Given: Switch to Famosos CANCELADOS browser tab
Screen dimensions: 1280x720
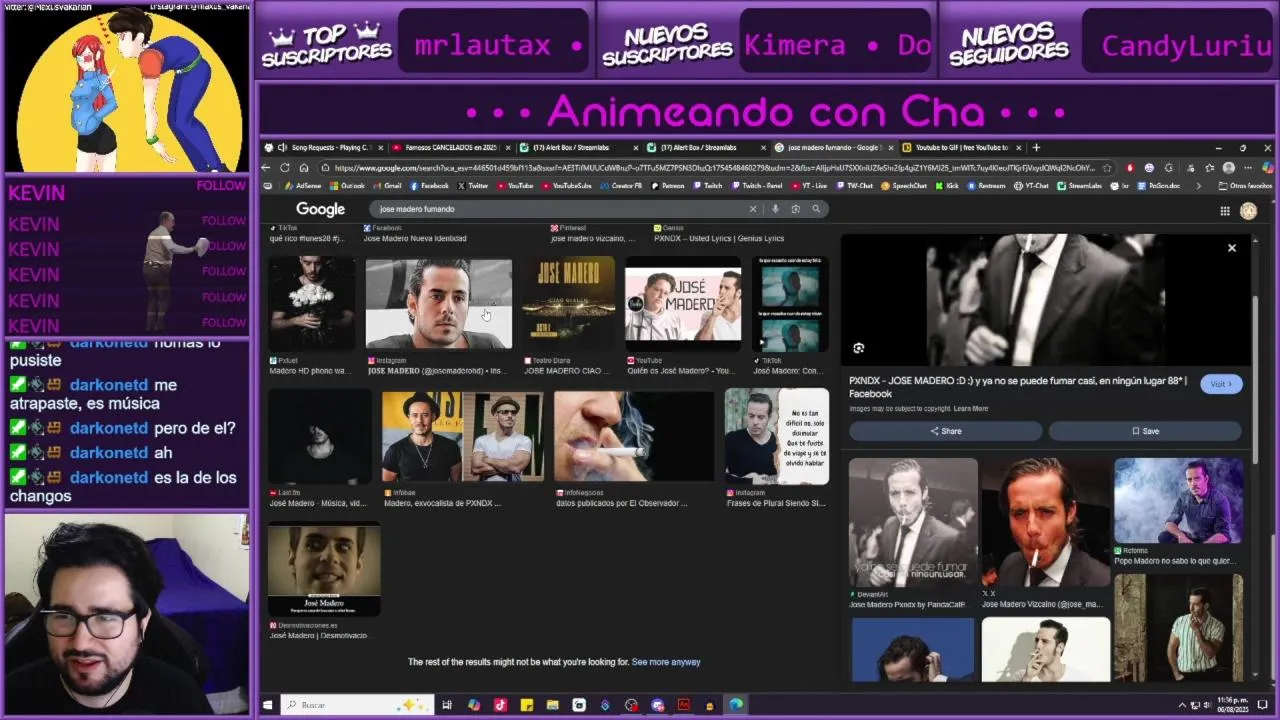Looking at the screenshot, I should (450, 148).
